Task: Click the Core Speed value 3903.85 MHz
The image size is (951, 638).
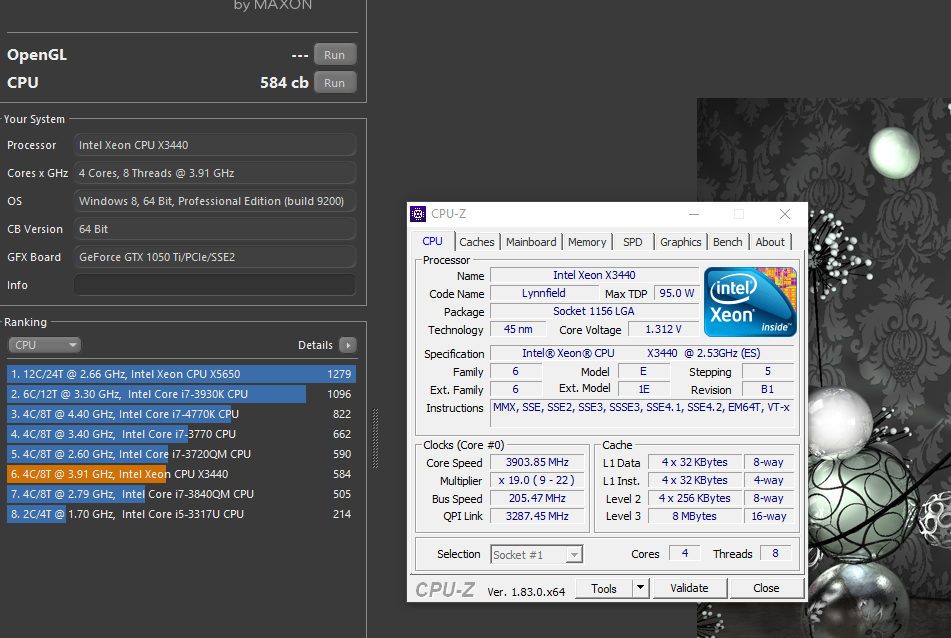Action: point(537,463)
